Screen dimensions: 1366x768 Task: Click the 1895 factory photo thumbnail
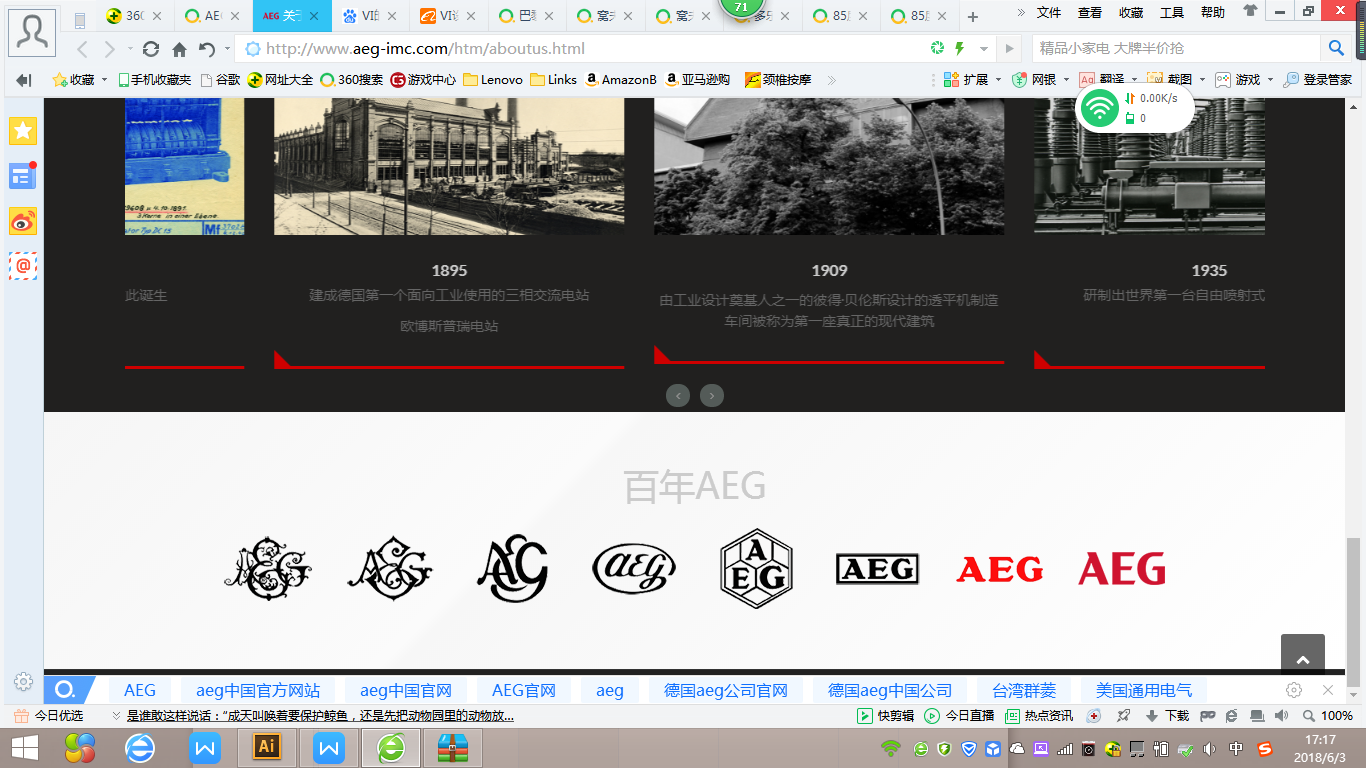449,167
